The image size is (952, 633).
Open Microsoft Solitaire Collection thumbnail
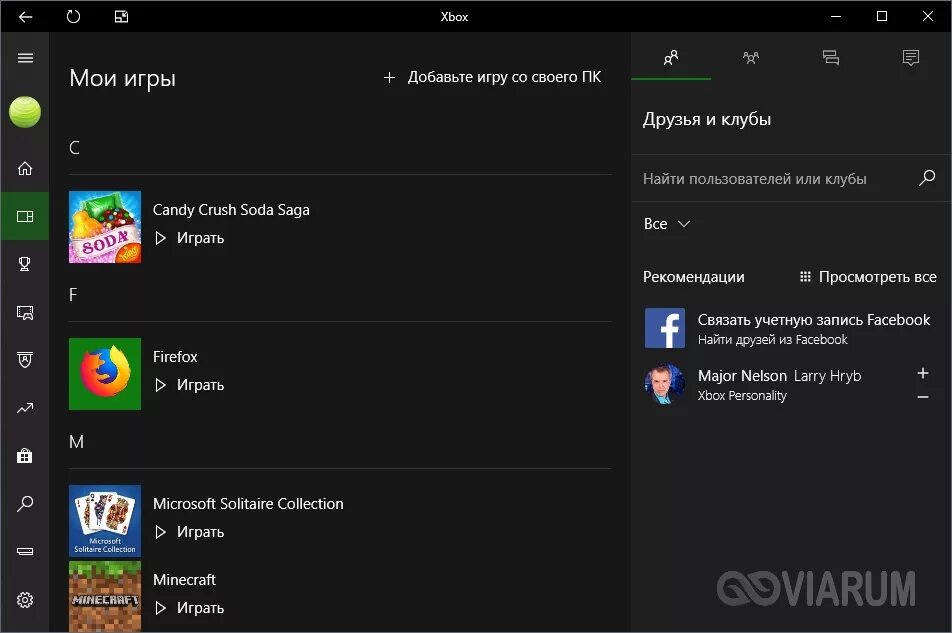105,521
